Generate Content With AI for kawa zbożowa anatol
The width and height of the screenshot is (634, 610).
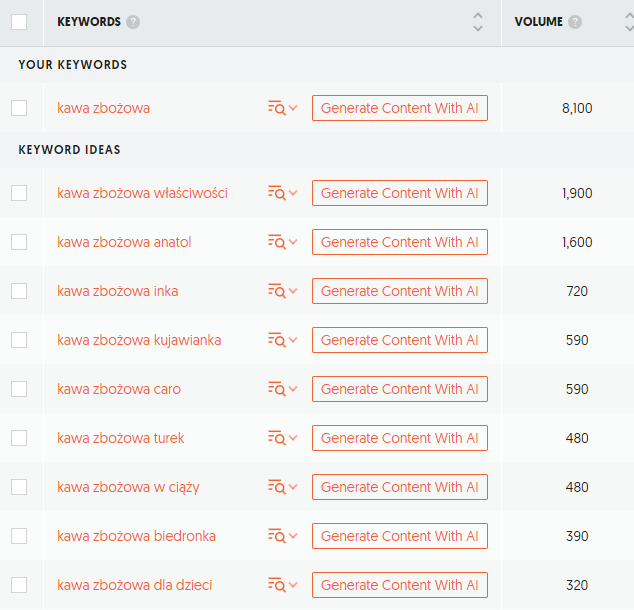(x=400, y=242)
